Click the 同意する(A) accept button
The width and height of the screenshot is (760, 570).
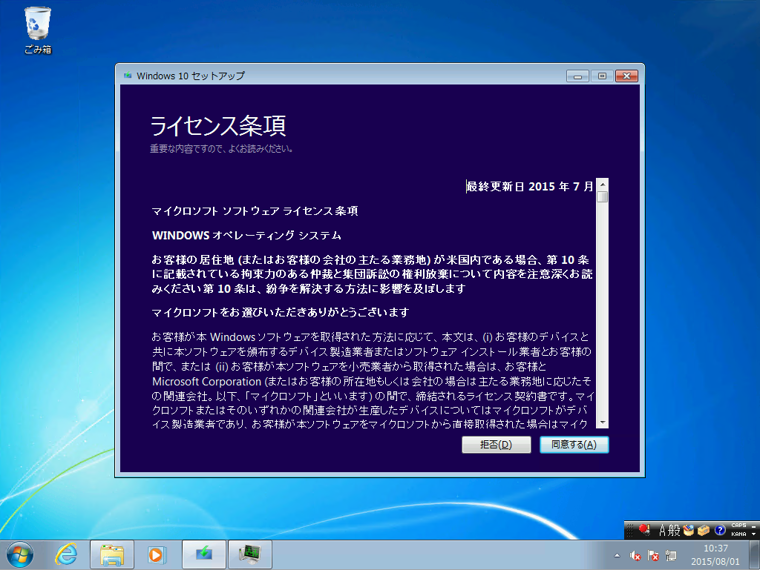[x=574, y=444]
